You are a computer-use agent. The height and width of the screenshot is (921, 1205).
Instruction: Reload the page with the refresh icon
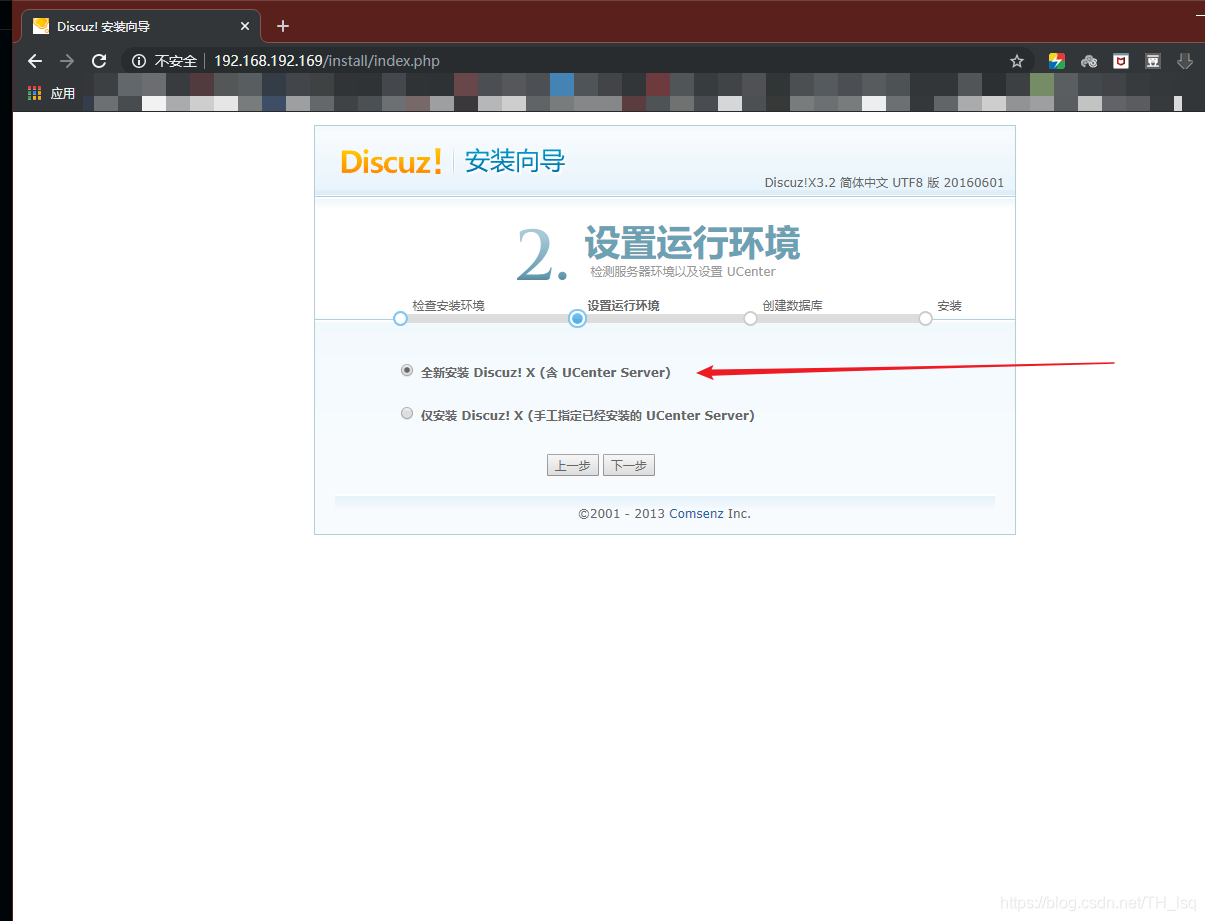coord(99,61)
